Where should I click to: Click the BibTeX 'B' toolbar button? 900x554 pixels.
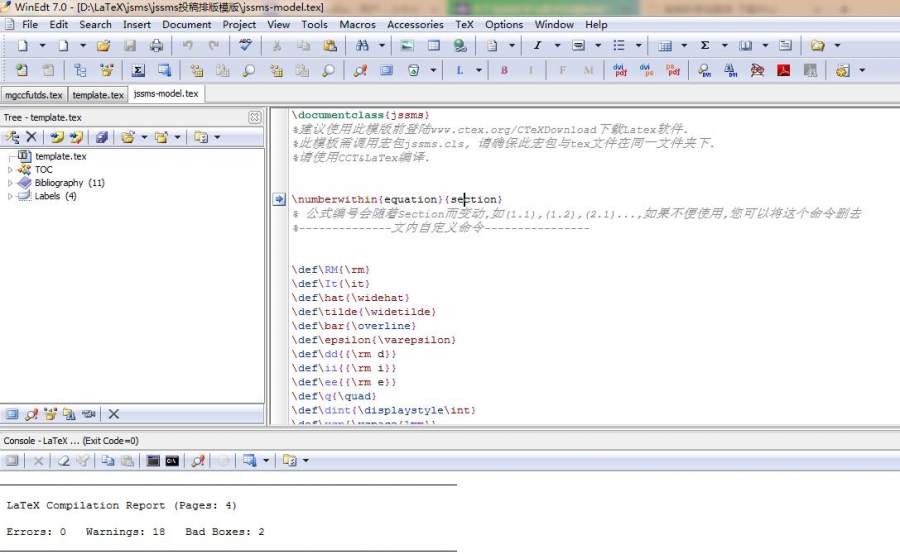click(504, 71)
